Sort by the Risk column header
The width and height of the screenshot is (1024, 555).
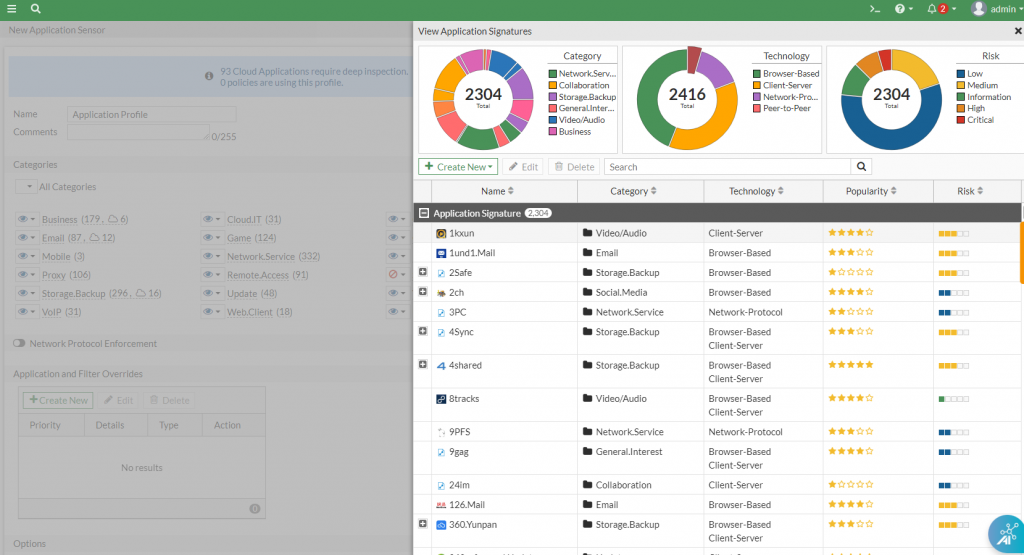pyautogui.click(x=970, y=191)
